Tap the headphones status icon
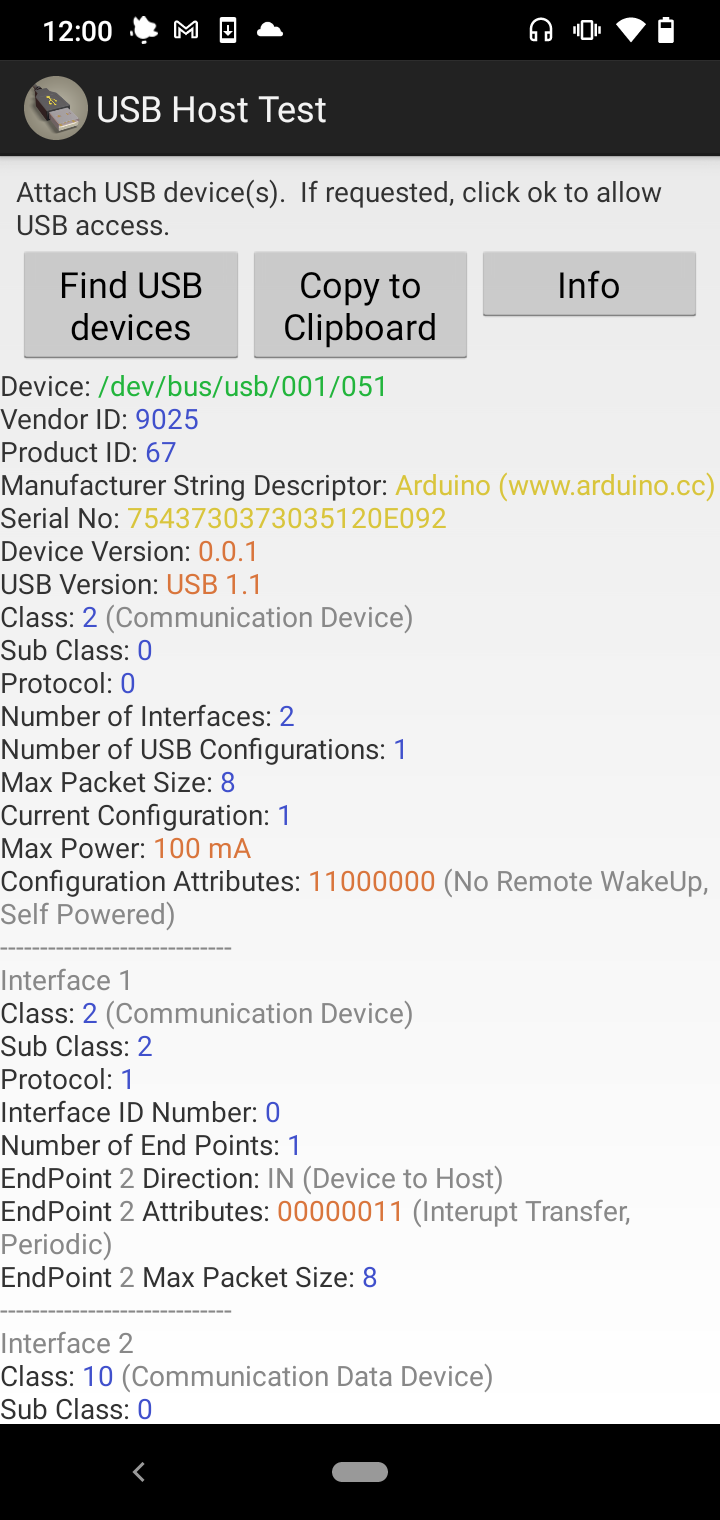This screenshot has height=1520, width=720. click(541, 31)
